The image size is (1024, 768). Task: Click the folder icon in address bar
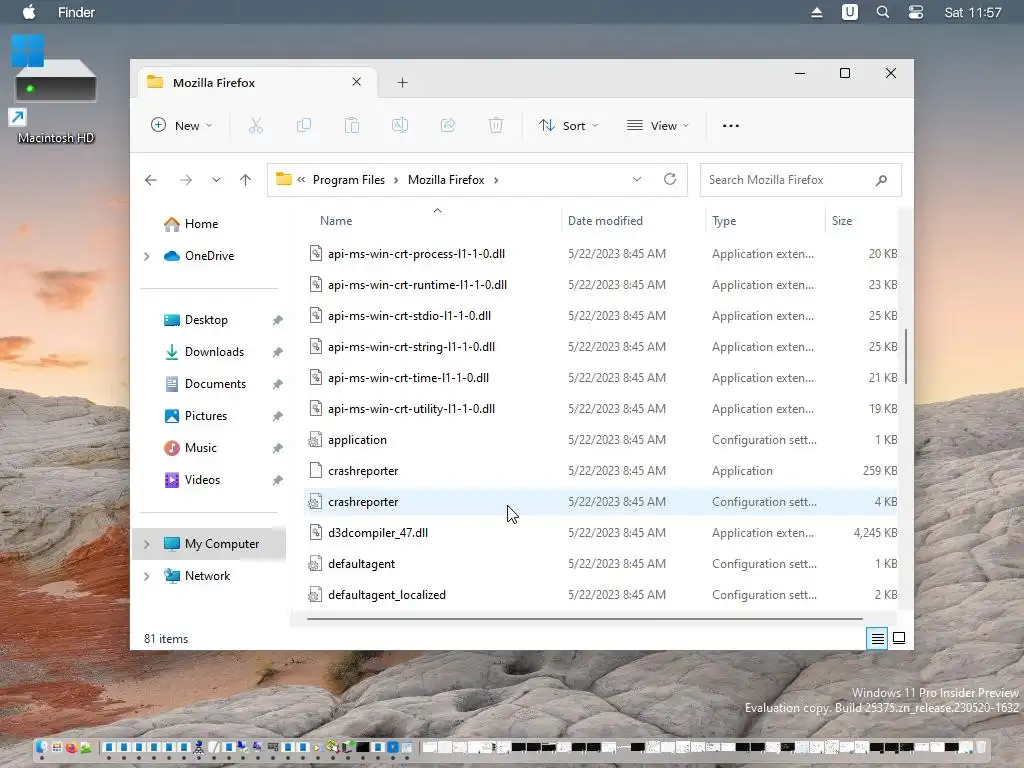point(283,179)
